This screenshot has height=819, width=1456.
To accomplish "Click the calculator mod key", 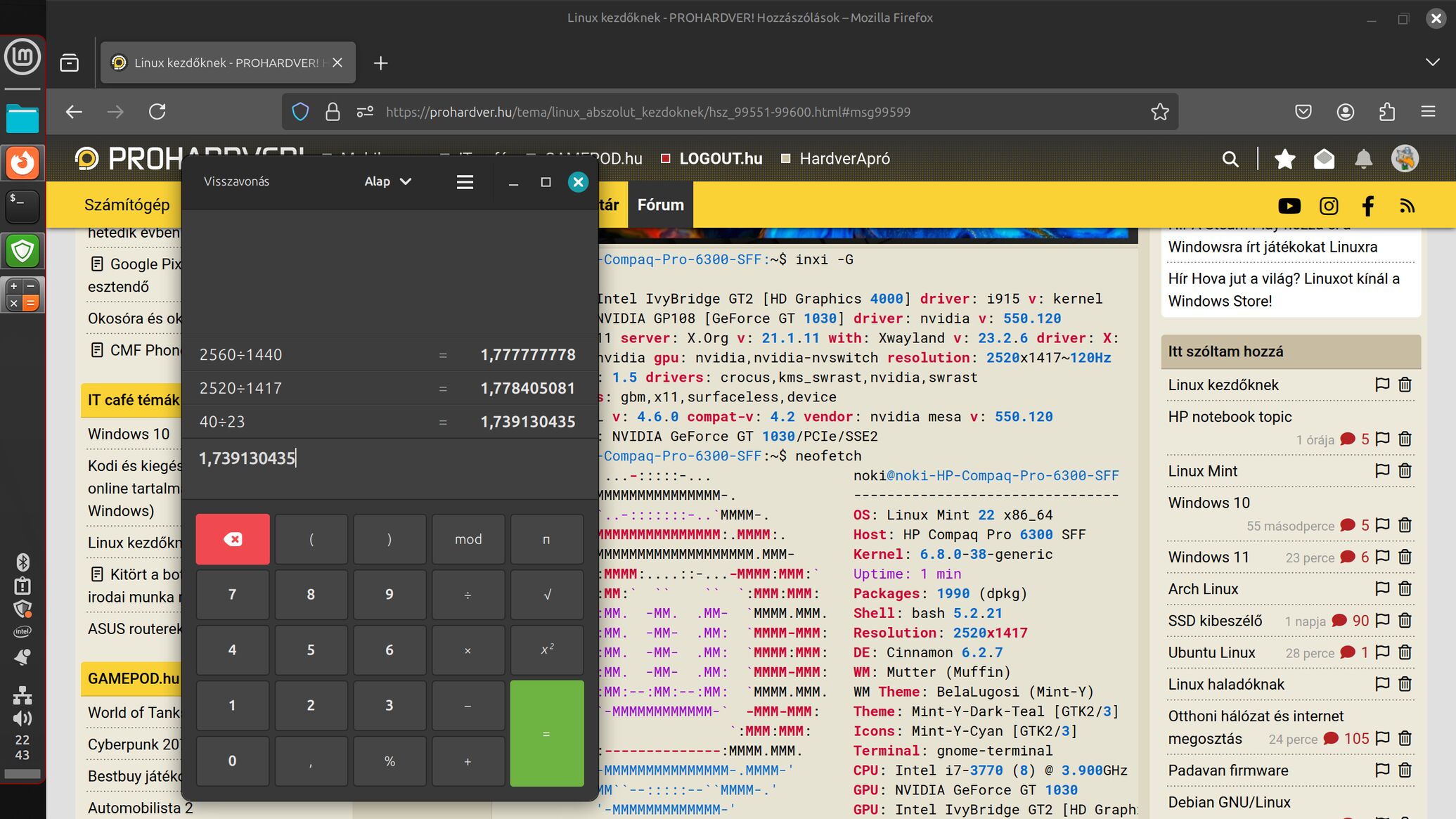I will [x=468, y=539].
